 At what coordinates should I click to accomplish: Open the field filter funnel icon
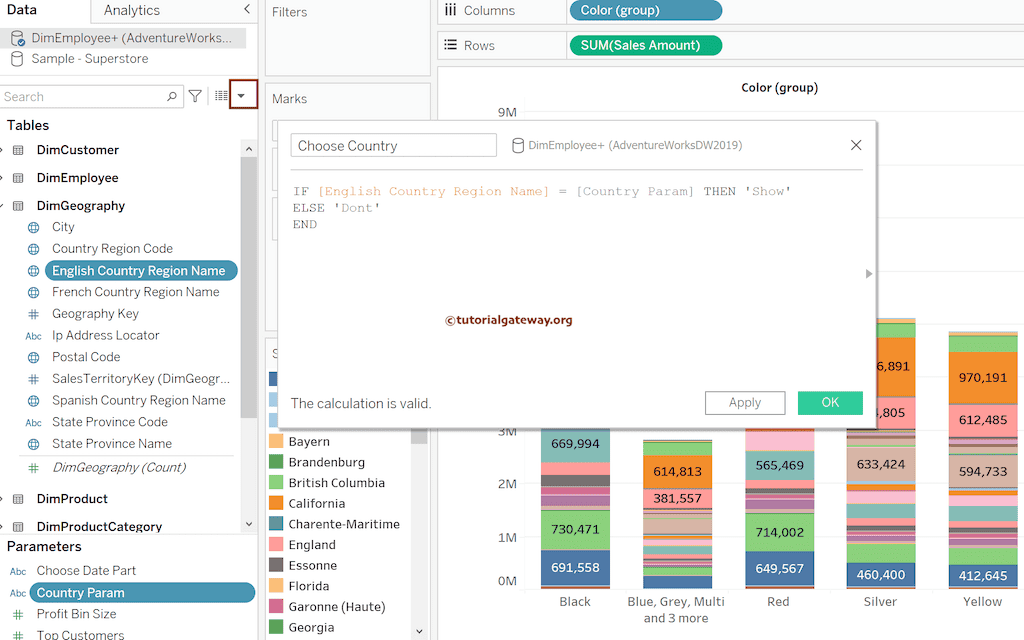(x=195, y=97)
